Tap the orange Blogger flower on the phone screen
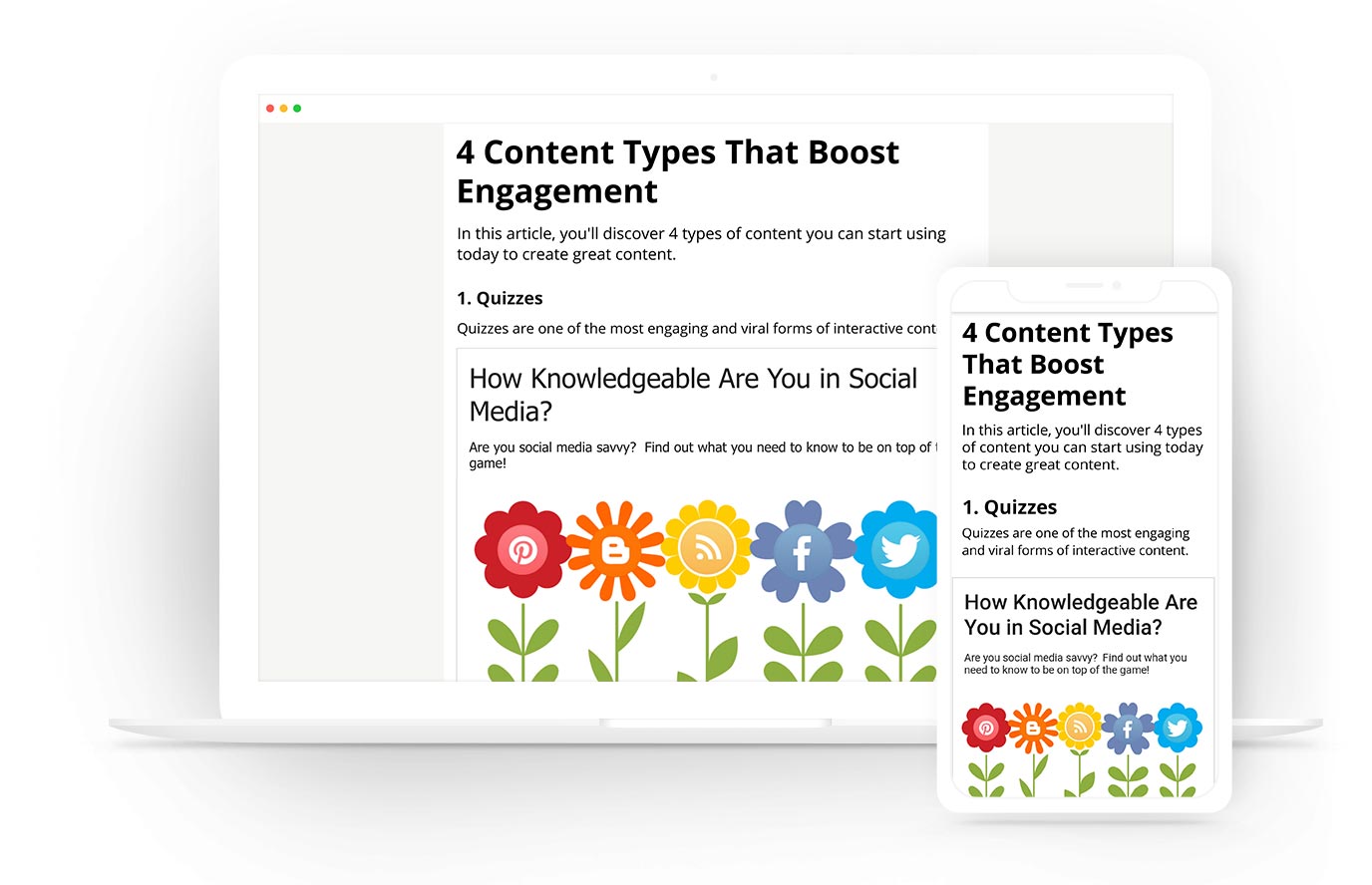The height and width of the screenshot is (885, 1372). pyautogui.click(x=1033, y=728)
